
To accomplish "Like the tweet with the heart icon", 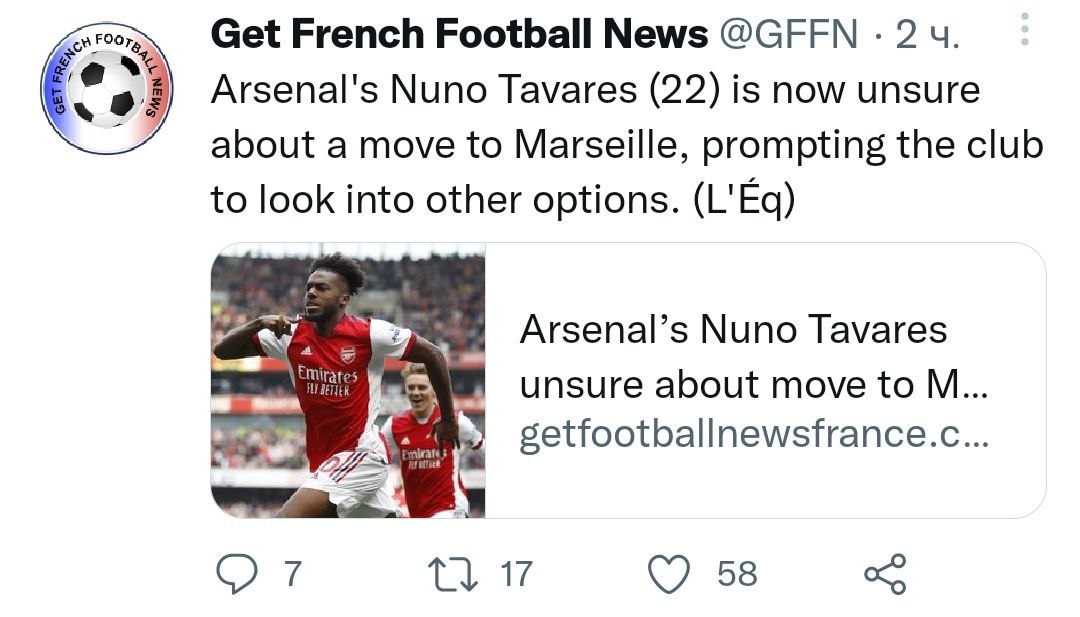I will click(671, 574).
